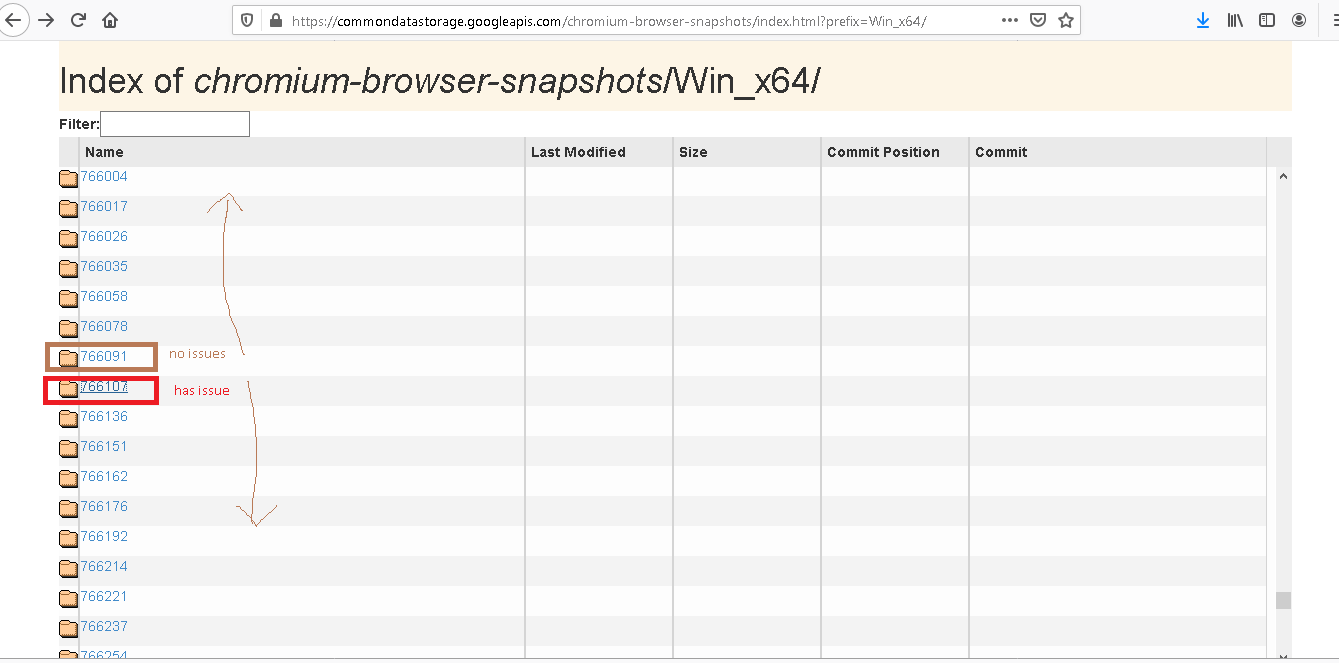Open the page actions menu with three dots
Viewport: 1339px width, 663px height.
[1009, 18]
